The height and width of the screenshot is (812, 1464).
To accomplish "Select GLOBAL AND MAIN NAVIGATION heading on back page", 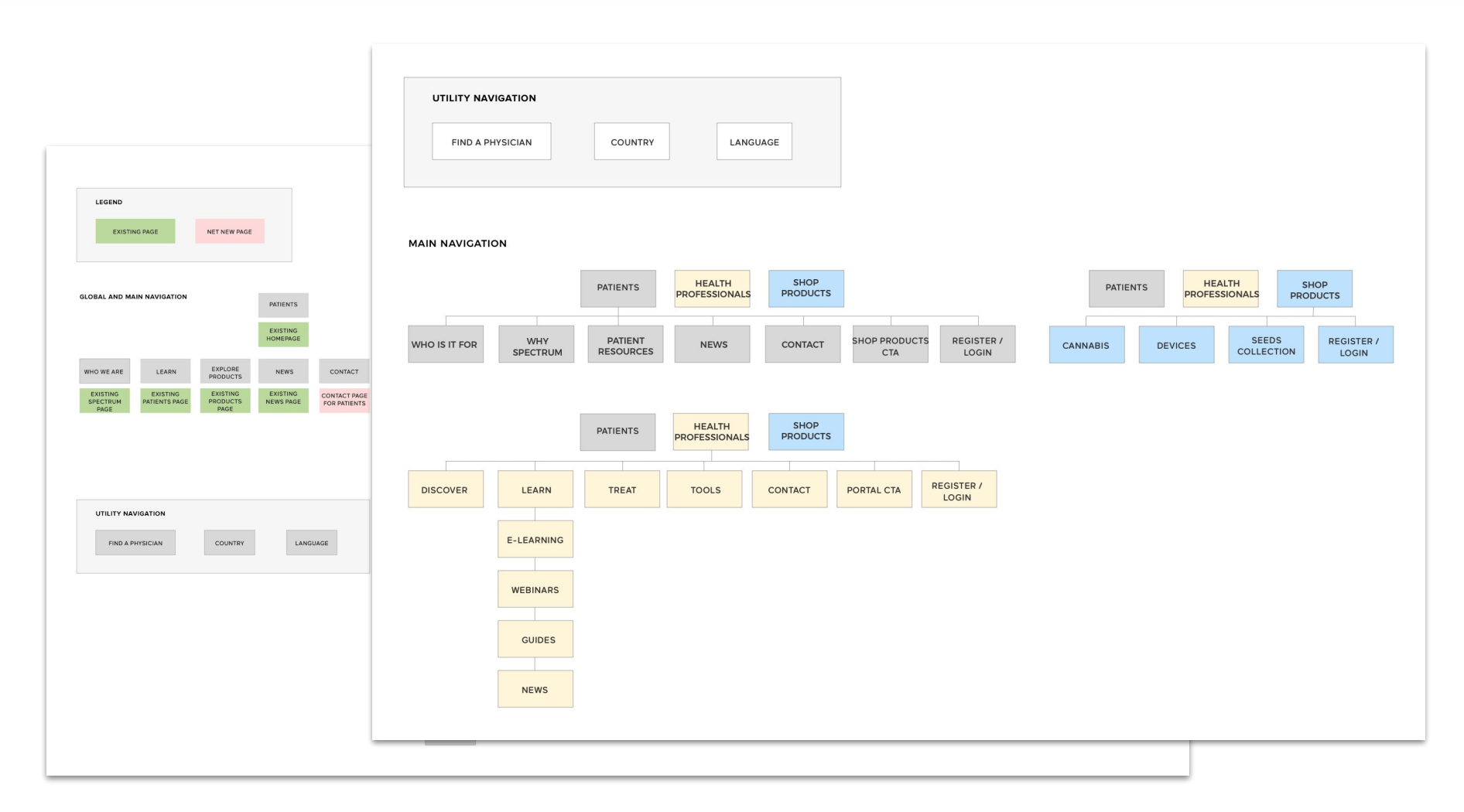I will [133, 297].
